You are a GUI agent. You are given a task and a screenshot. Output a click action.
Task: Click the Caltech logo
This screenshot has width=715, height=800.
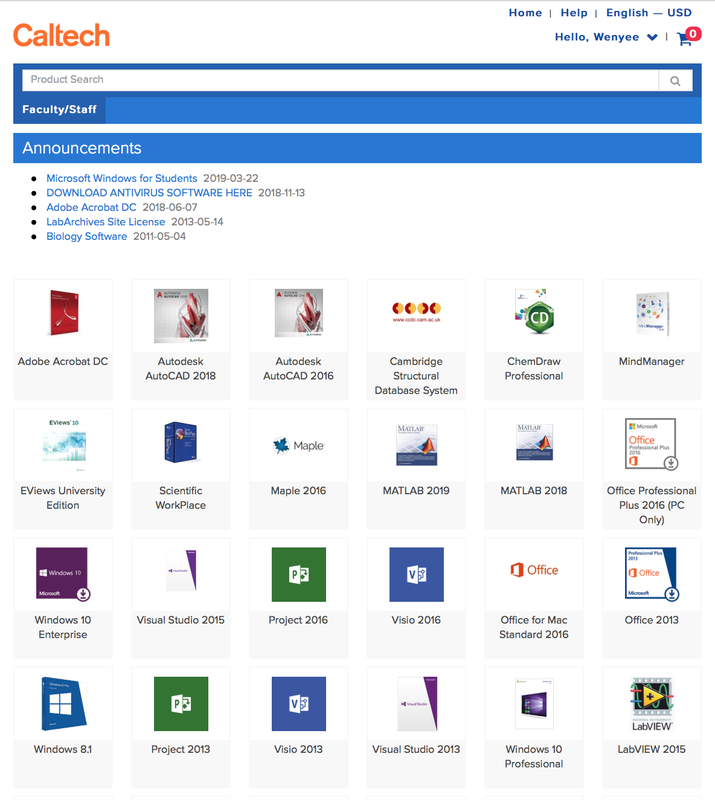click(62, 35)
